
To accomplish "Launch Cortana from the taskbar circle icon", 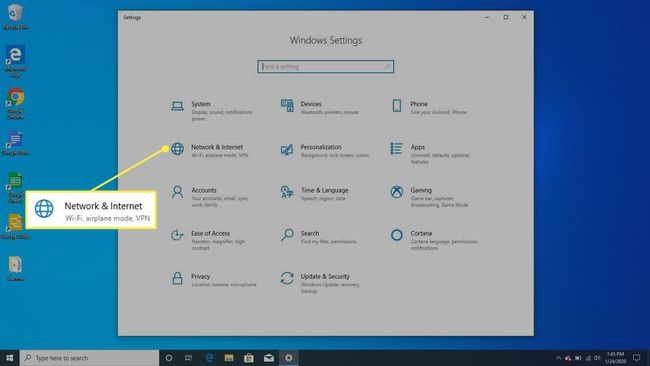I will [169, 358].
